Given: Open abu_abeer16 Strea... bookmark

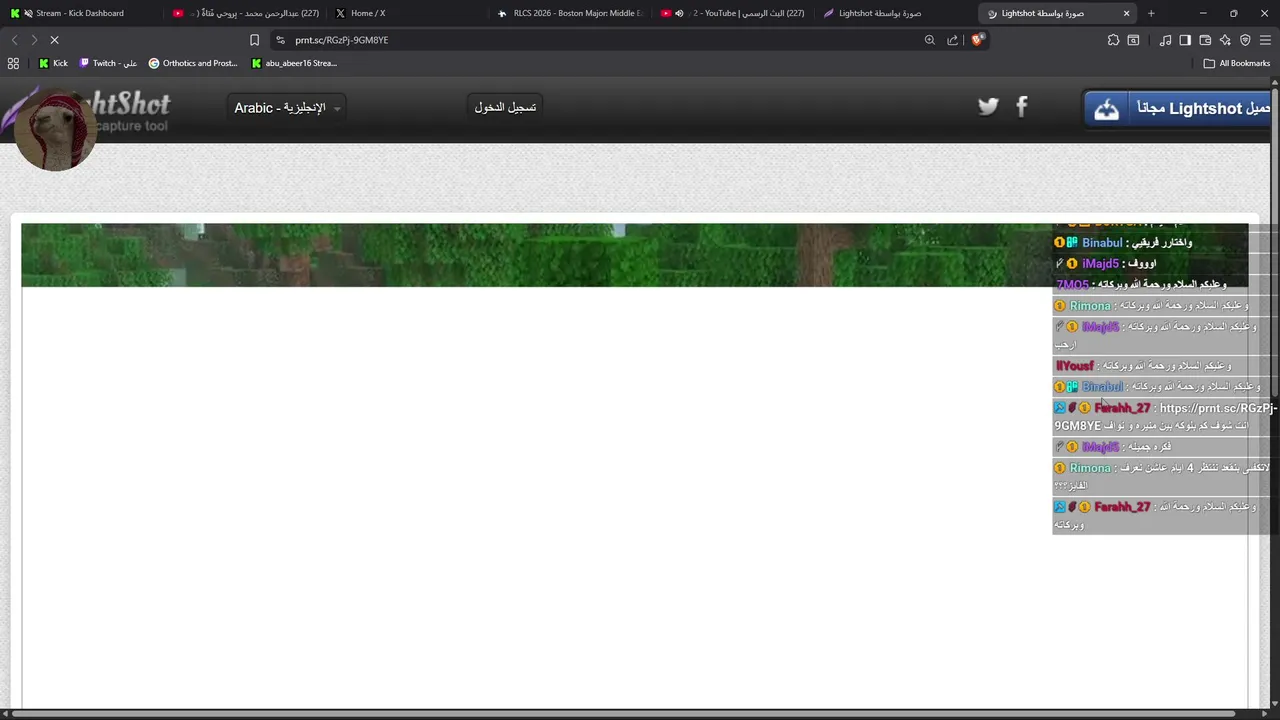Looking at the screenshot, I should (x=294, y=63).
